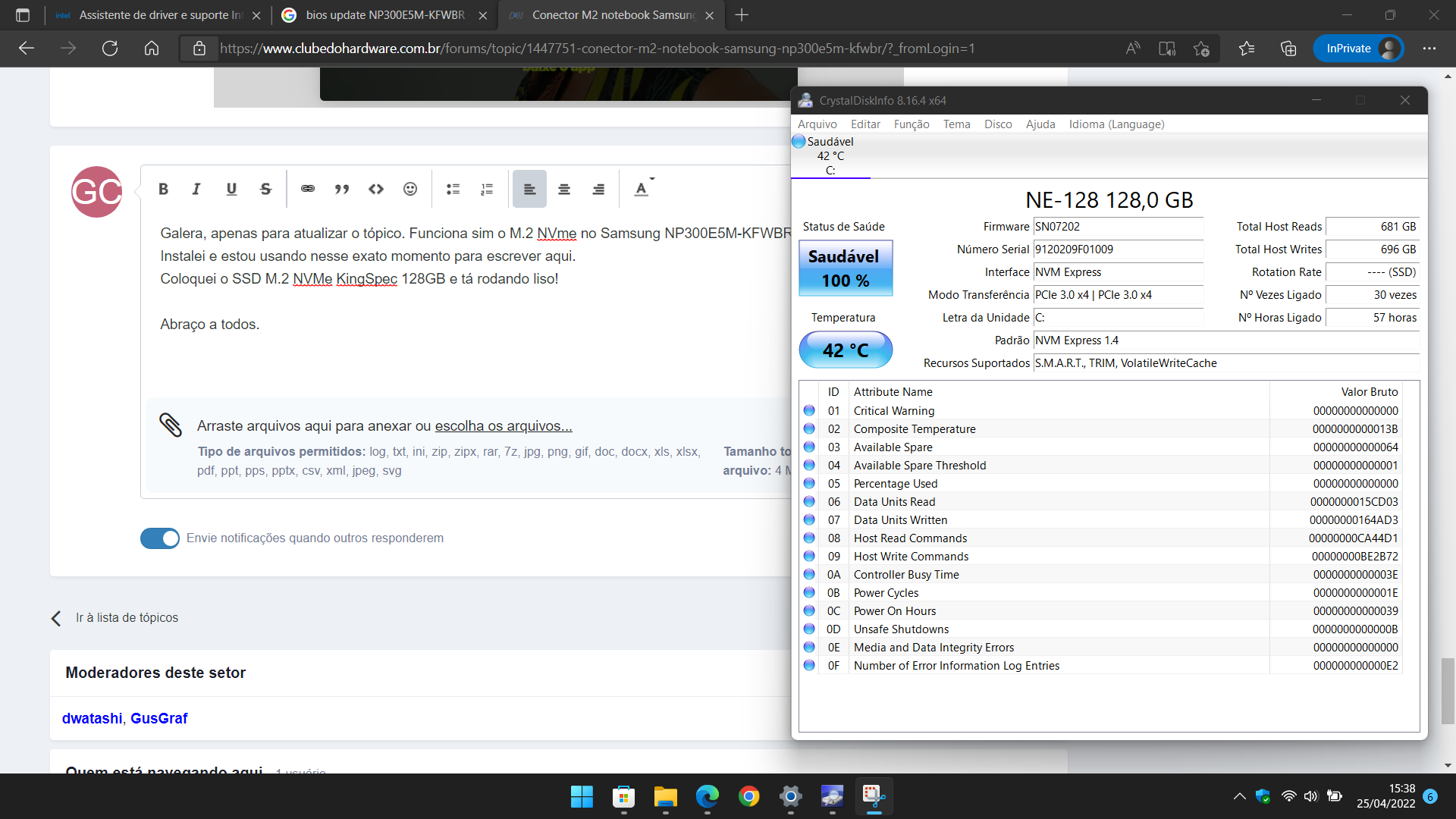Open Google Chrome from taskbar
The width and height of the screenshot is (1456, 819).
pyautogui.click(x=748, y=796)
